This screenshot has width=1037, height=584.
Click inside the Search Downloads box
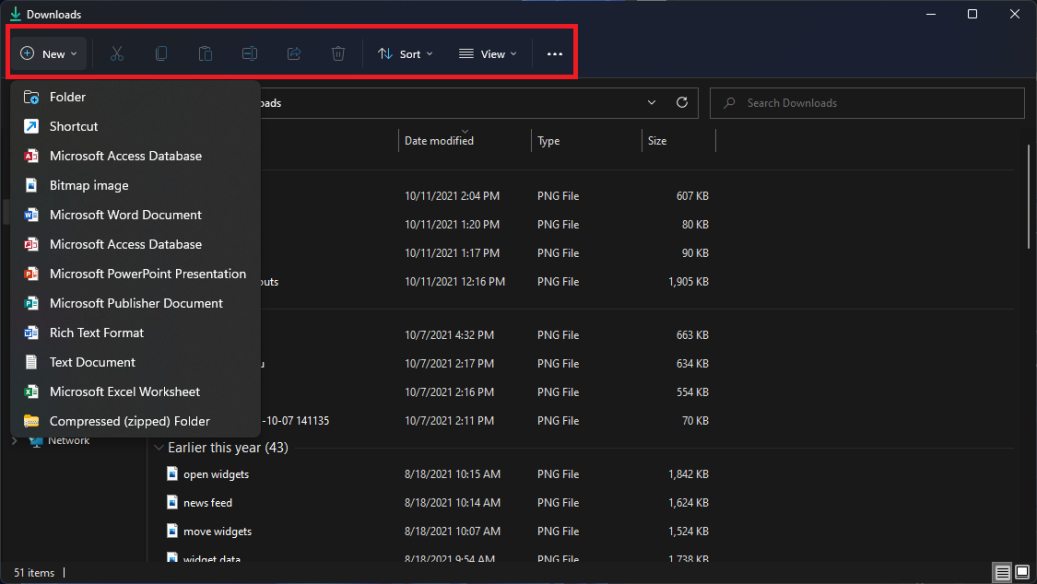866,102
